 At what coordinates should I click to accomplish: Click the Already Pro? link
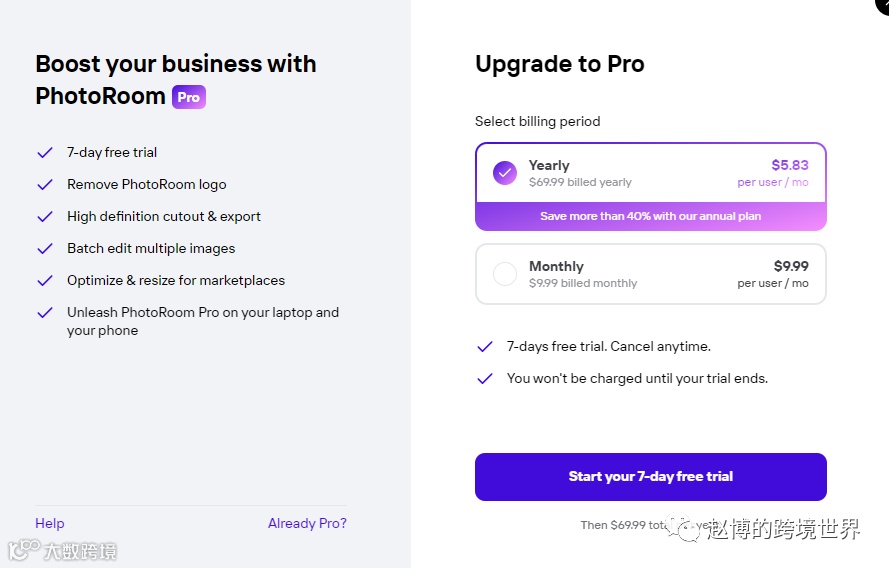(307, 523)
